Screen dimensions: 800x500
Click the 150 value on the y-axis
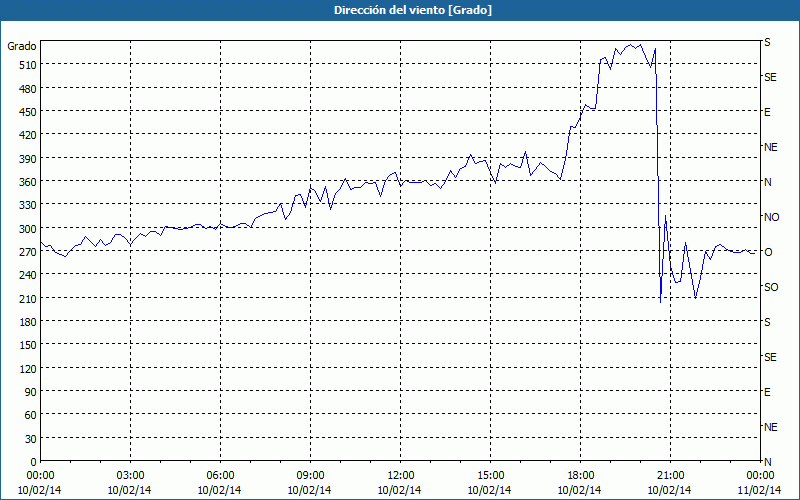27,345
